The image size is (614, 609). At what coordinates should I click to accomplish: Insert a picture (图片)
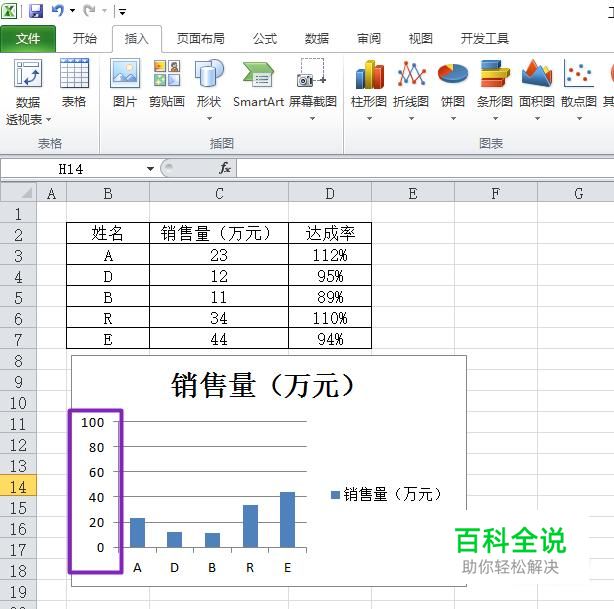pos(125,83)
